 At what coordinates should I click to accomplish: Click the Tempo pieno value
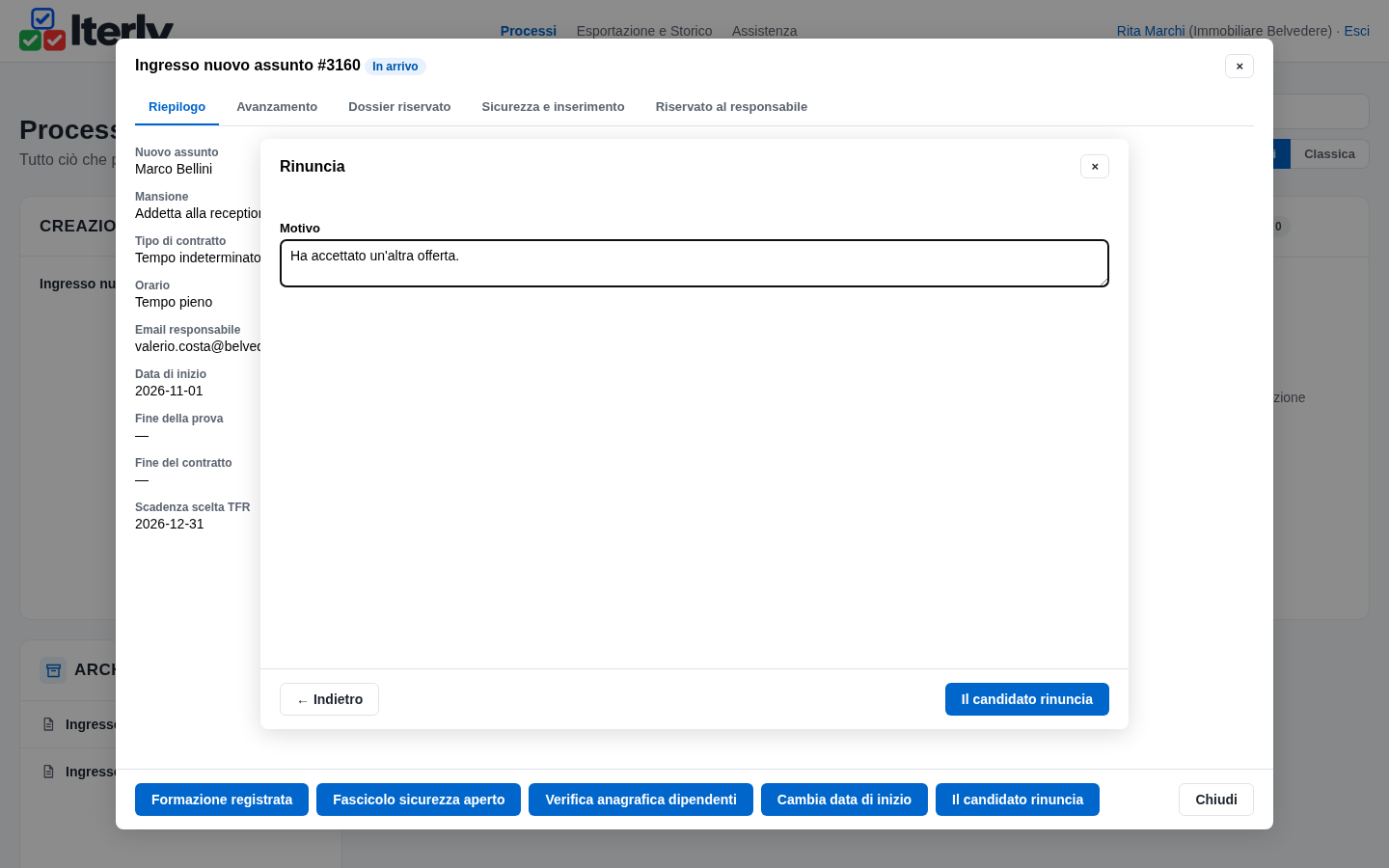coord(174,302)
